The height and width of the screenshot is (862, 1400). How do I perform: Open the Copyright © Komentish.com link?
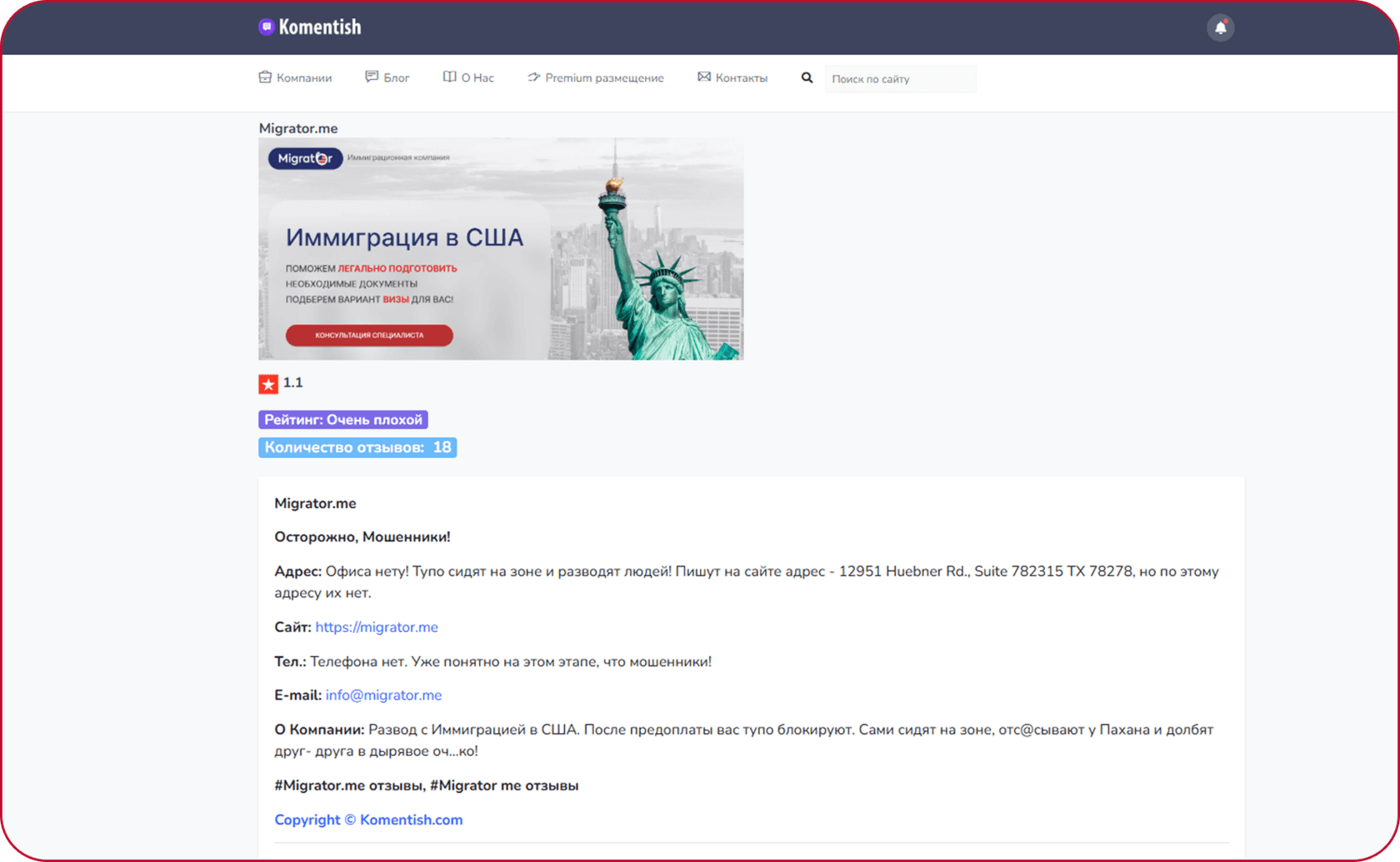click(x=368, y=820)
